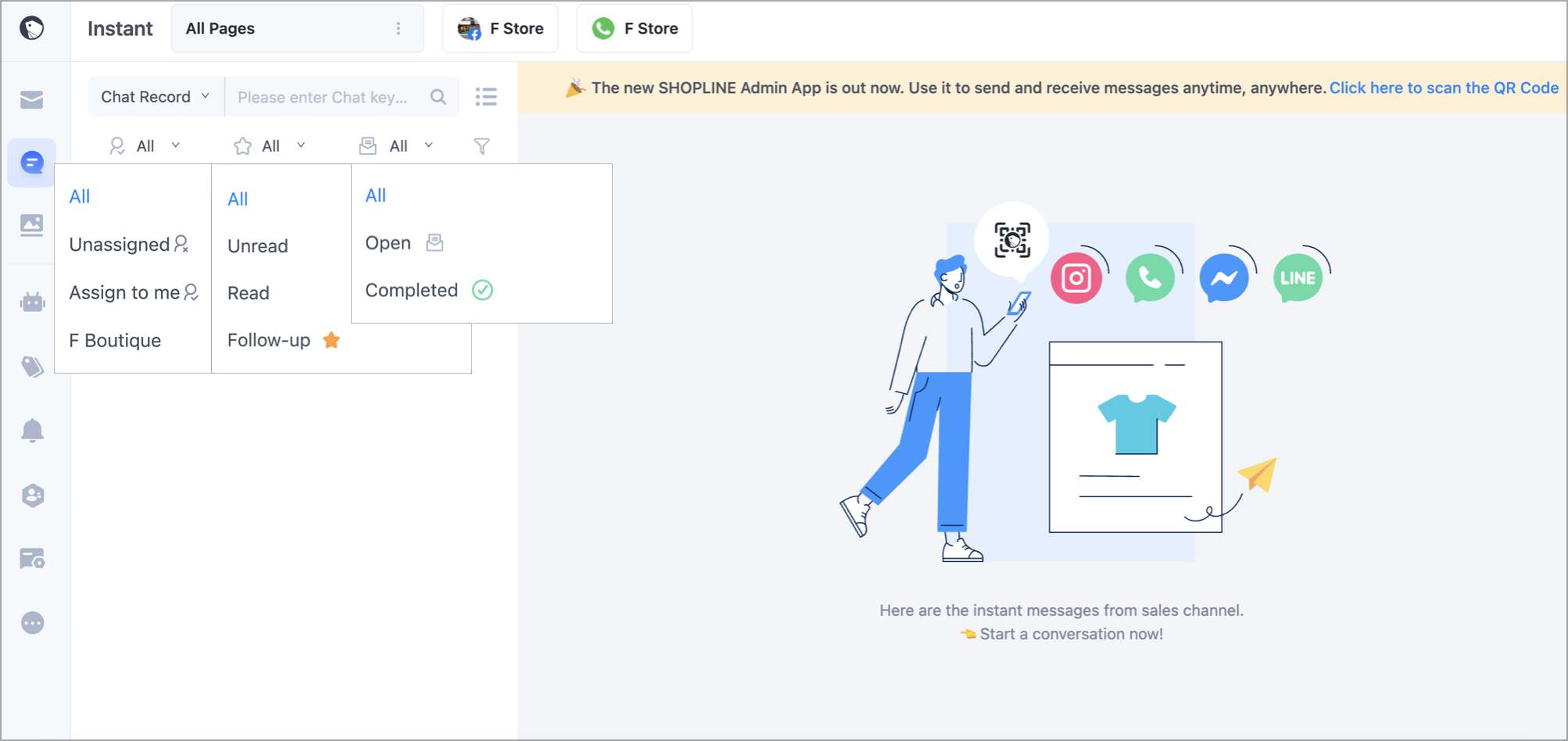Click the funnel filter icon
Image resolution: width=1568 pixels, height=741 pixels.
(482, 146)
